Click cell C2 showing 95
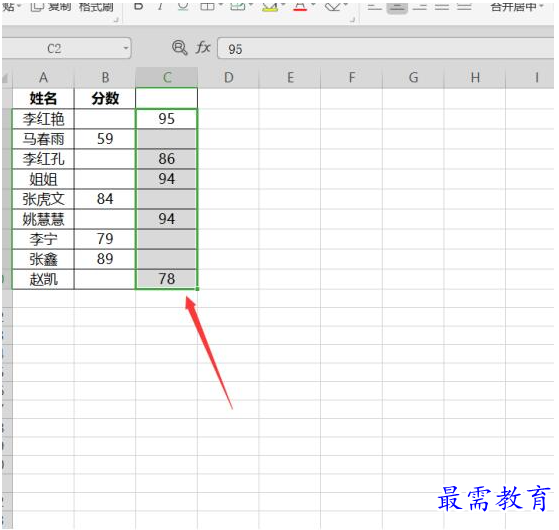Image resolution: width=559 pixels, height=530 pixels. coord(166,119)
